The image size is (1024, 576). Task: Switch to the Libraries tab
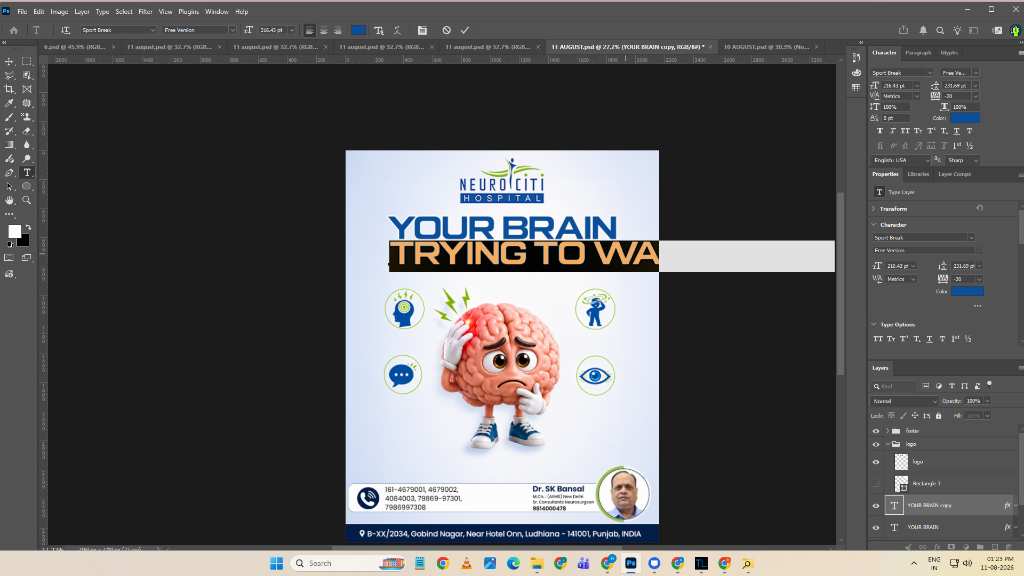(x=918, y=174)
